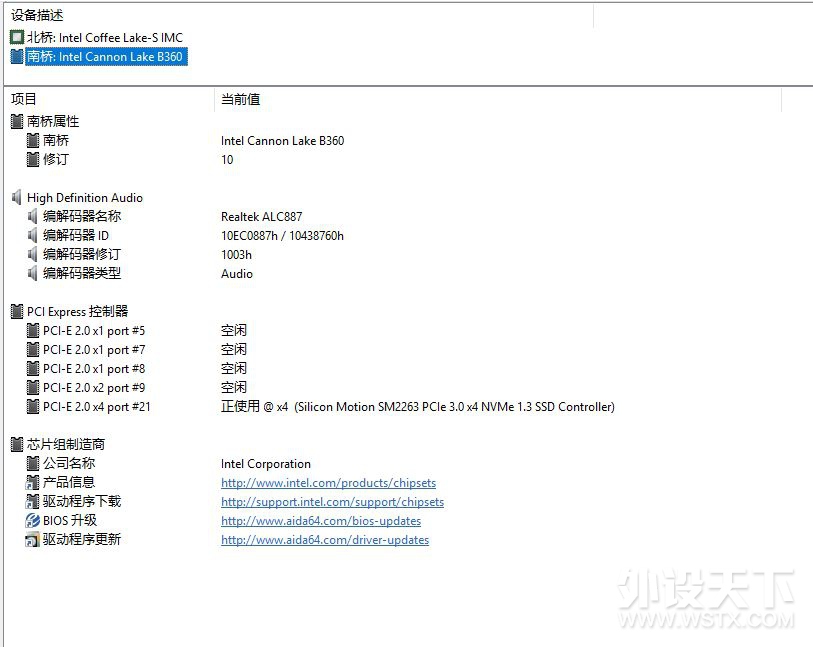Image resolution: width=813 pixels, height=647 pixels.
Task: Open the aida64.com/driver-updates link
Action: coord(325,540)
